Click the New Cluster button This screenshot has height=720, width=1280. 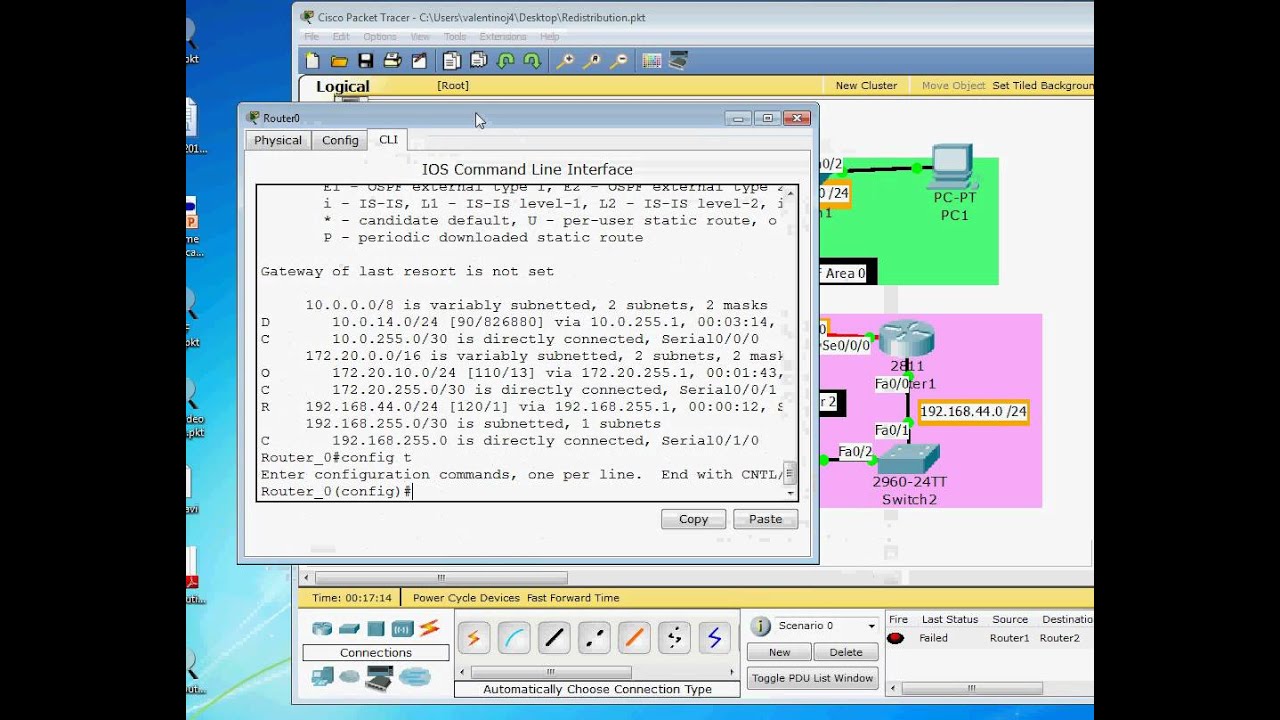866,86
